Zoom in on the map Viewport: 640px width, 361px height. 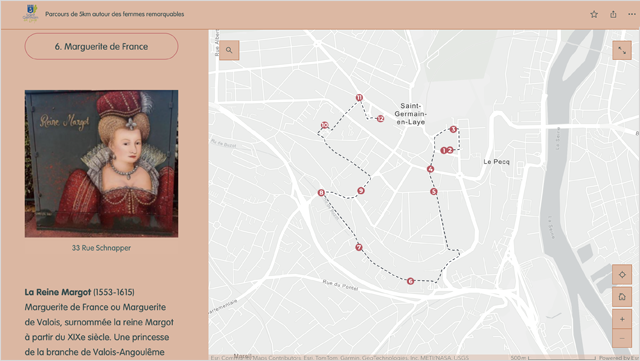pos(622,319)
